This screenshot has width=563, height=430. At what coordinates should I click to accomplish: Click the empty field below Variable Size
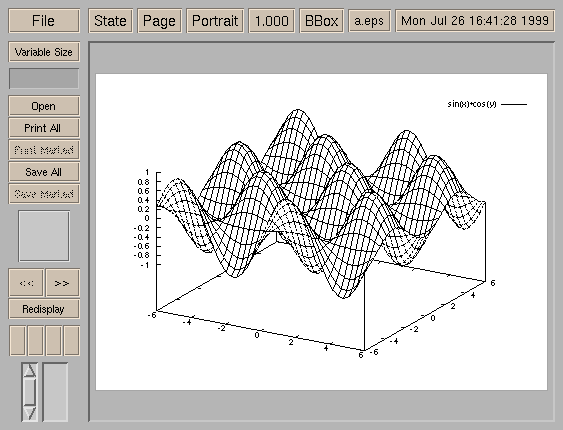44,78
